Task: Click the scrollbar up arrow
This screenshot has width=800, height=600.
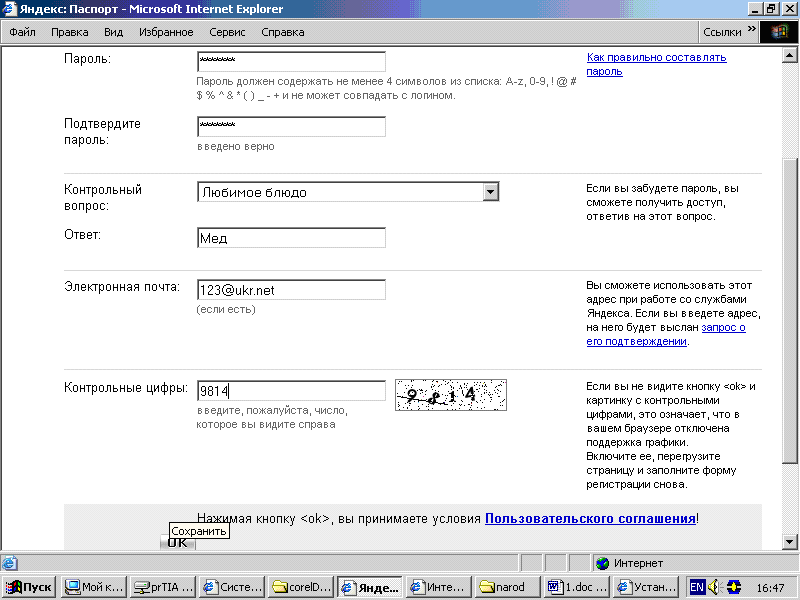Action: (790, 55)
